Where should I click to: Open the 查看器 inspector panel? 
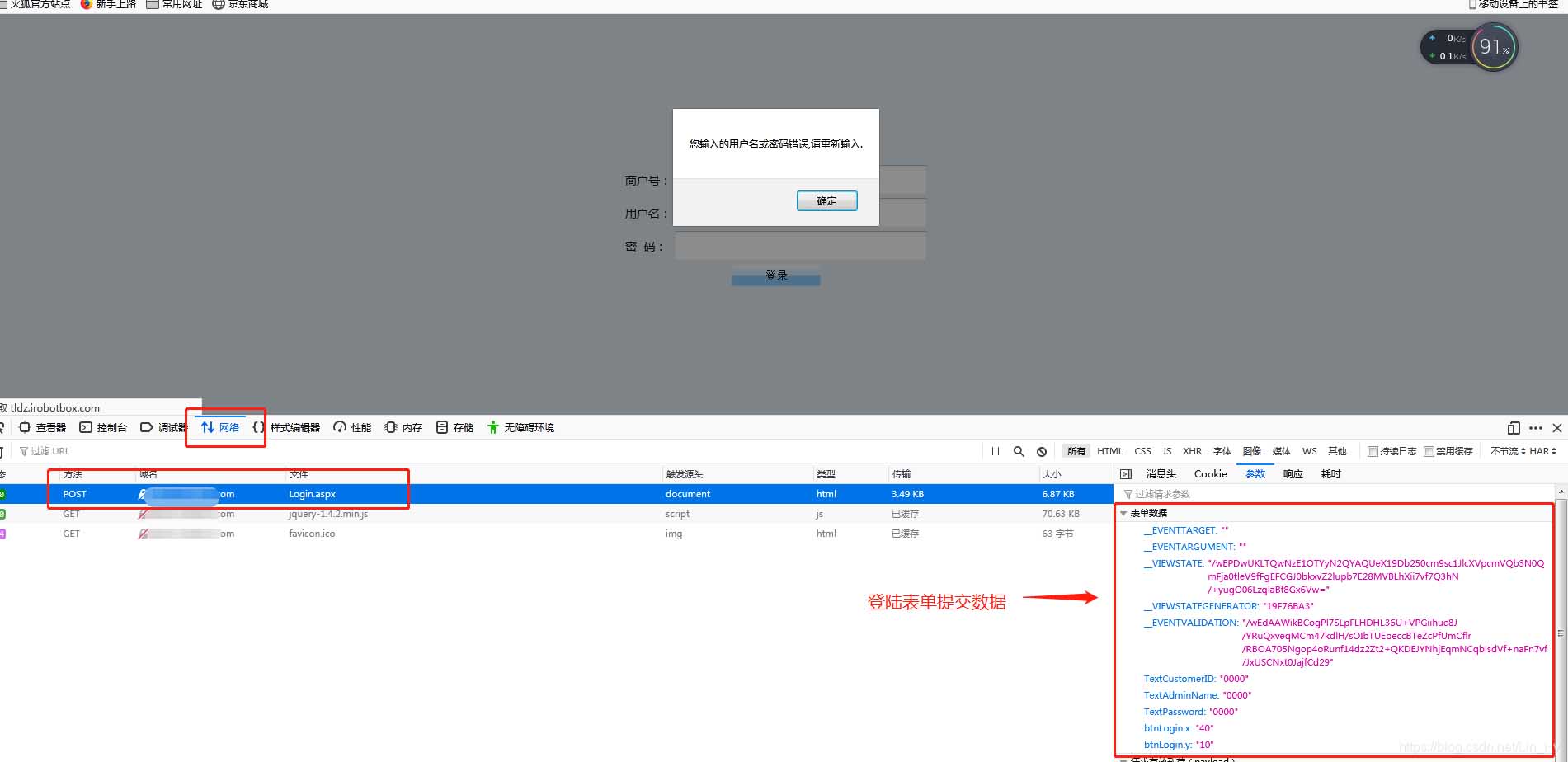(43, 427)
